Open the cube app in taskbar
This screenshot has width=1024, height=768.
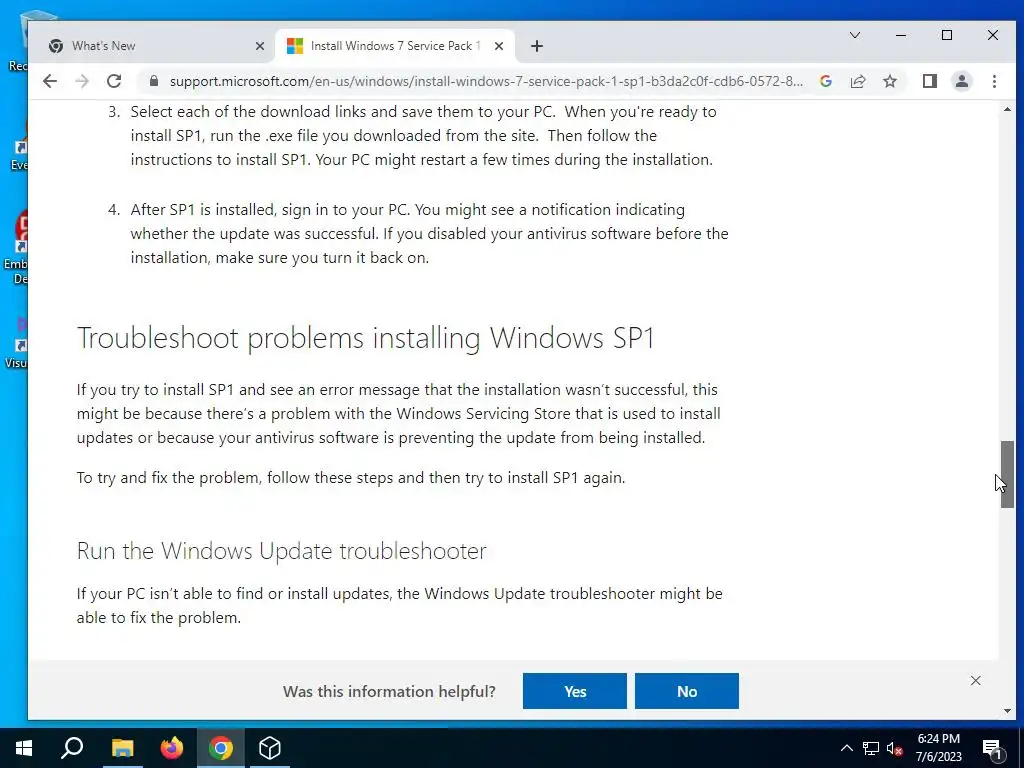tap(270, 748)
